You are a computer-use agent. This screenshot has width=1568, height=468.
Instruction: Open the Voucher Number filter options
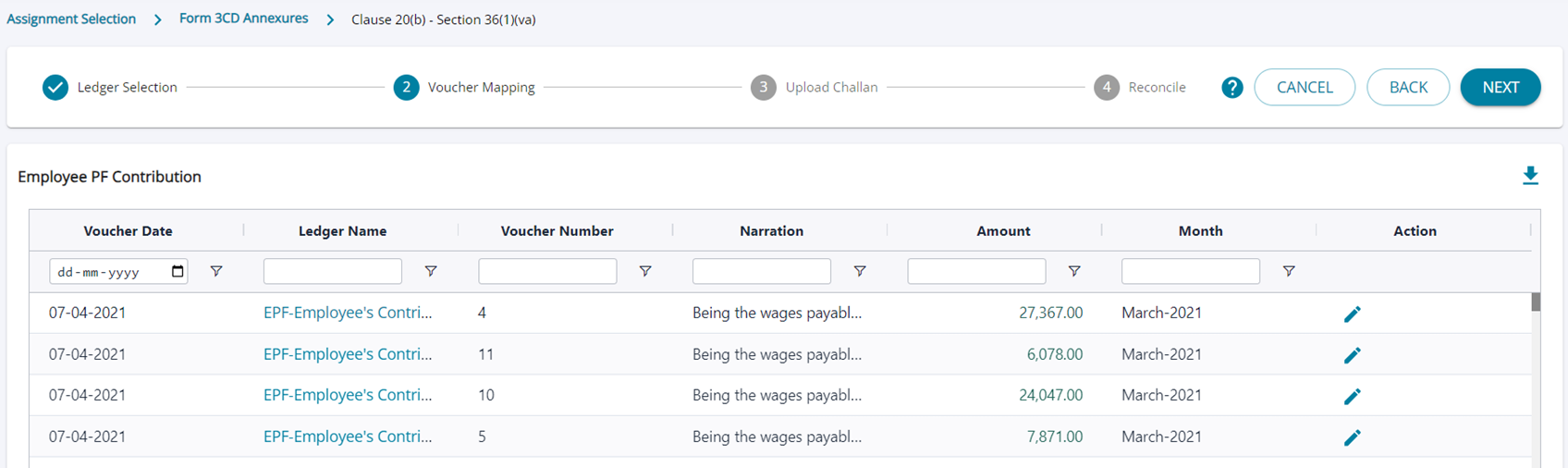(x=645, y=271)
